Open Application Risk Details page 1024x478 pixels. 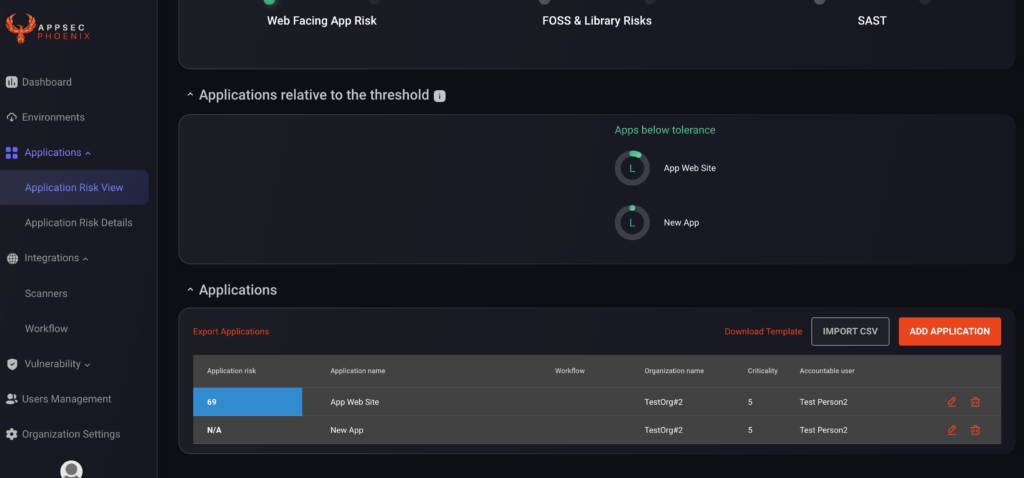78,223
